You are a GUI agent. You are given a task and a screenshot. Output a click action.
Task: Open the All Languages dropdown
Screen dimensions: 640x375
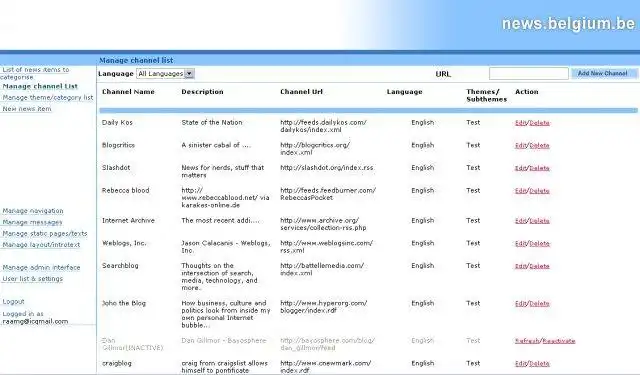coord(165,73)
